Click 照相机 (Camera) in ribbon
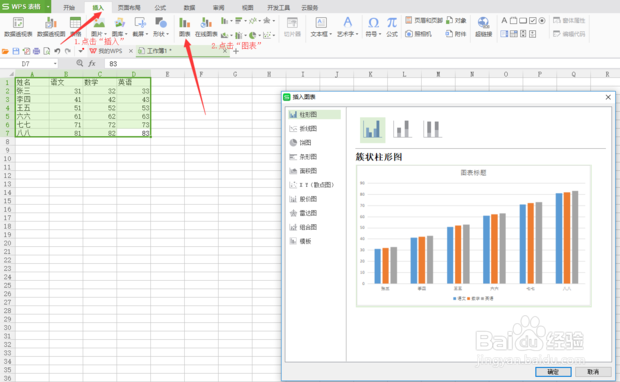The image size is (620, 382). click(418, 34)
